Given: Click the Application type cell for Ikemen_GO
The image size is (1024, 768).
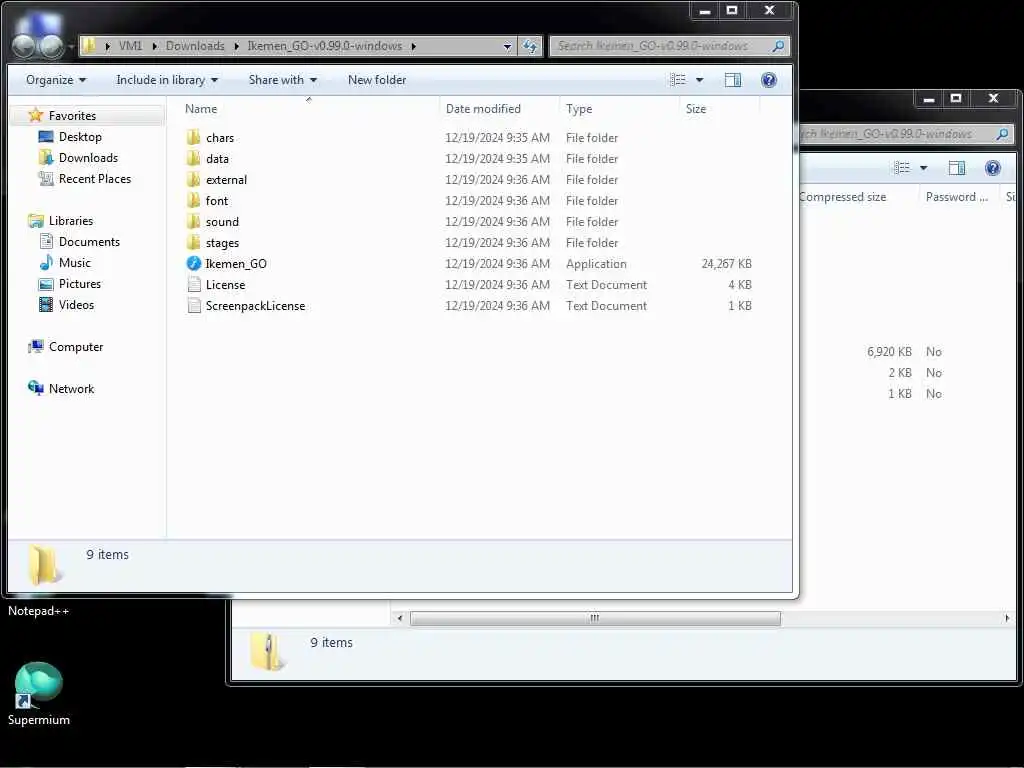Looking at the screenshot, I should (596, 263).
